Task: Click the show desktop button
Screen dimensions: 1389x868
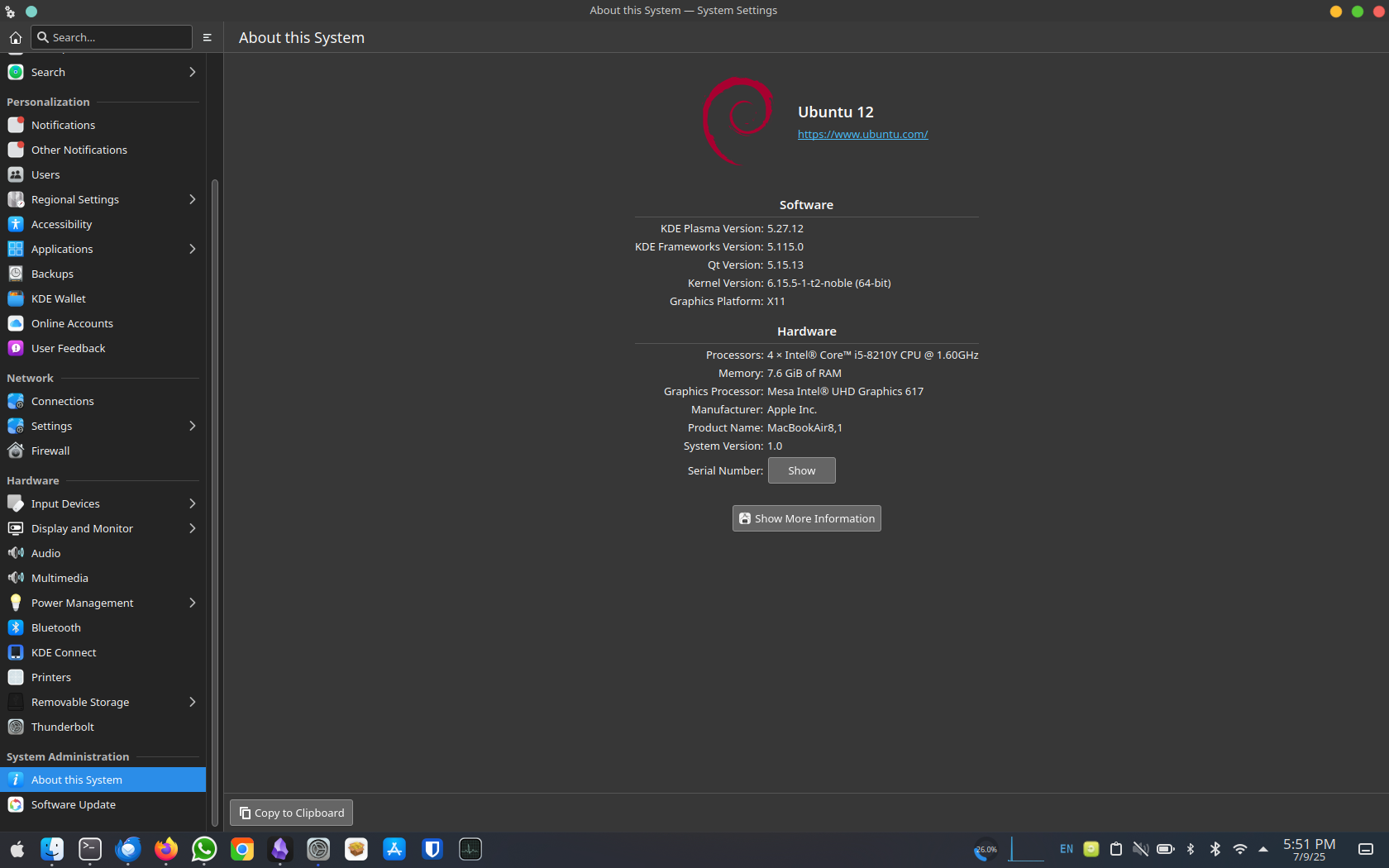Action: point(1366,849)
